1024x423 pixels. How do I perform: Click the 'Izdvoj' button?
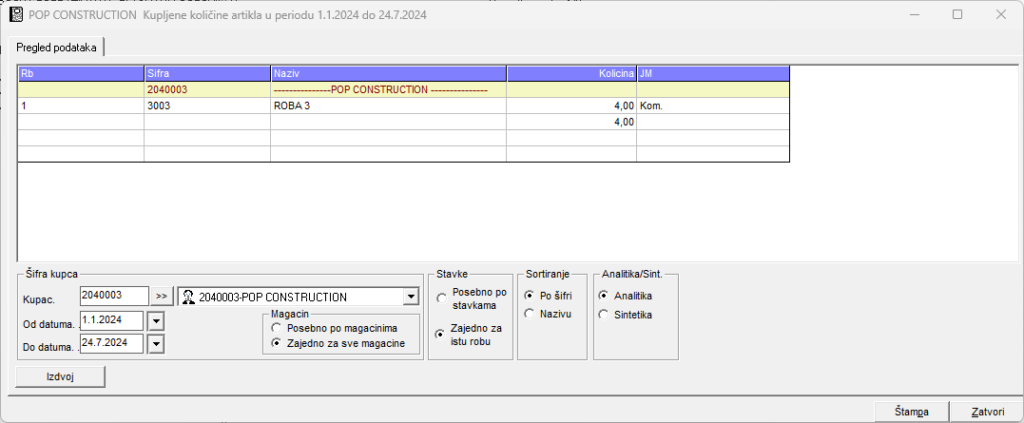61,377
